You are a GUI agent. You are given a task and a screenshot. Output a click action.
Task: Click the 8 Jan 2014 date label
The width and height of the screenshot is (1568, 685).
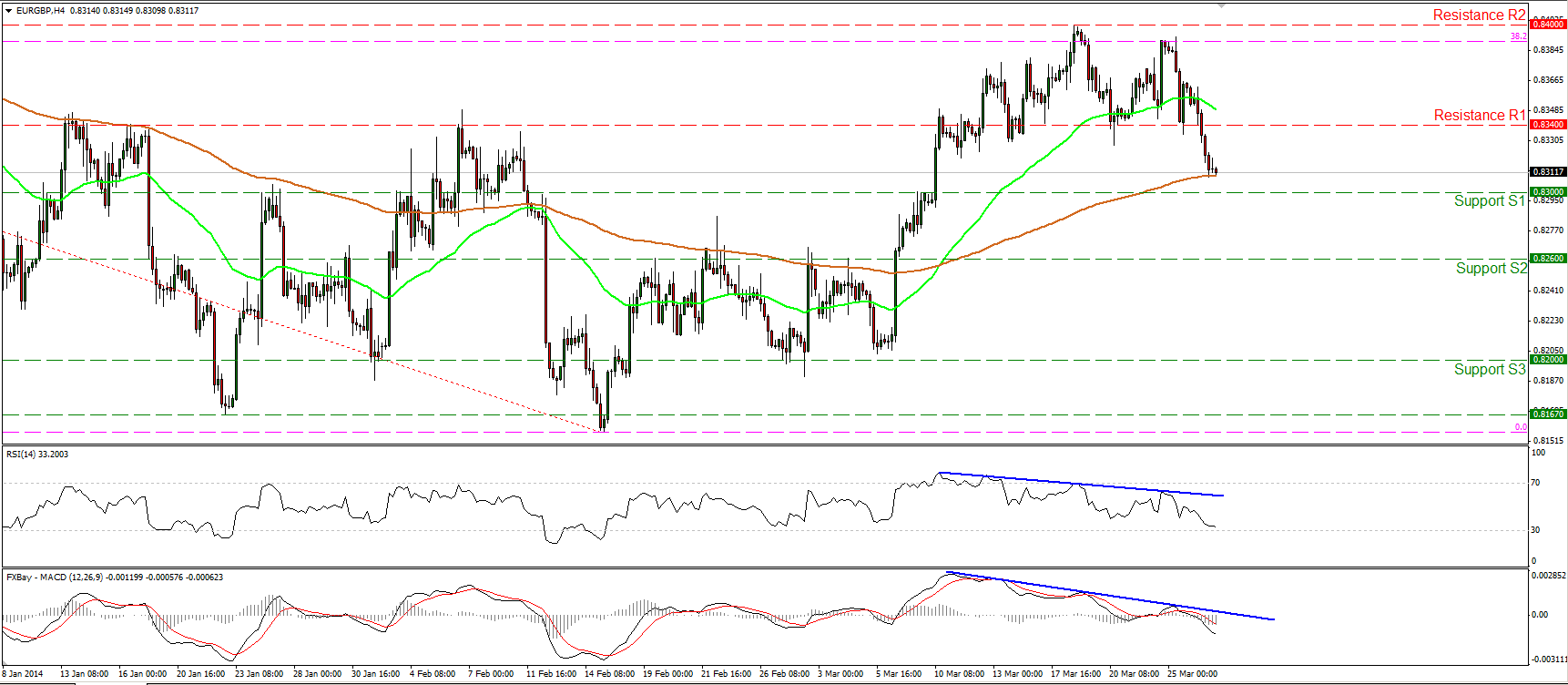click(x=22, y=675)
